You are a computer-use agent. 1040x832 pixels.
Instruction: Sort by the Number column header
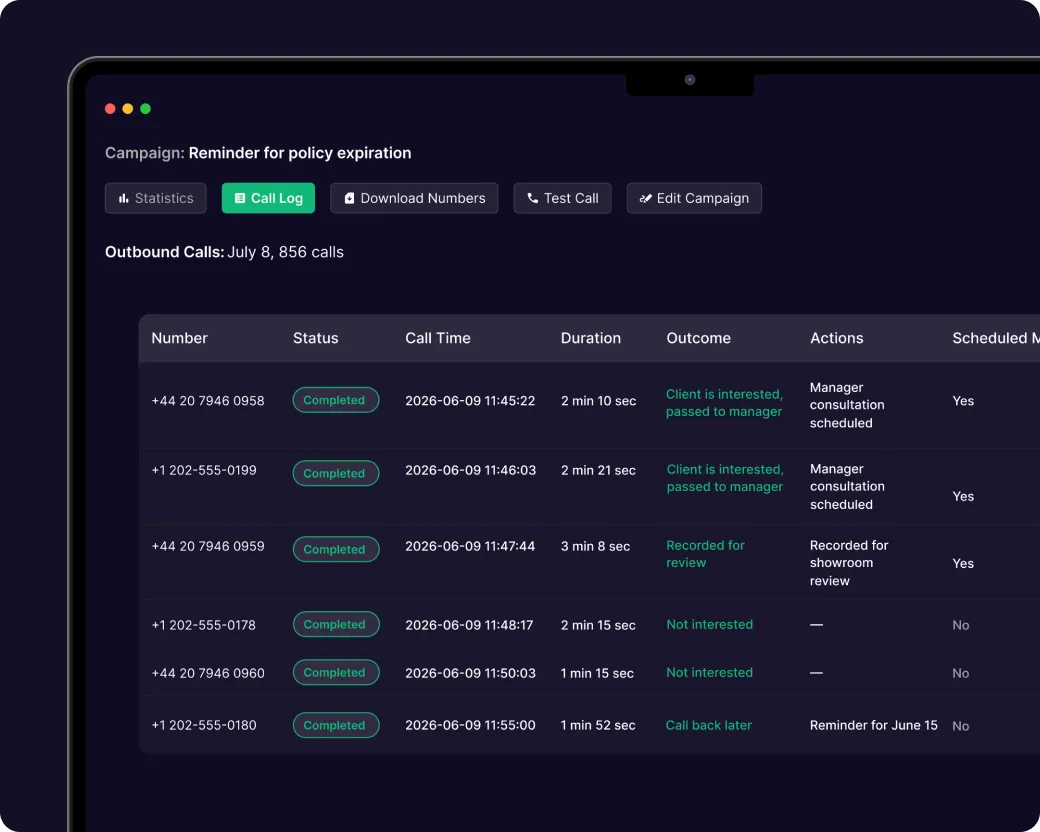[x=179, y=338]
